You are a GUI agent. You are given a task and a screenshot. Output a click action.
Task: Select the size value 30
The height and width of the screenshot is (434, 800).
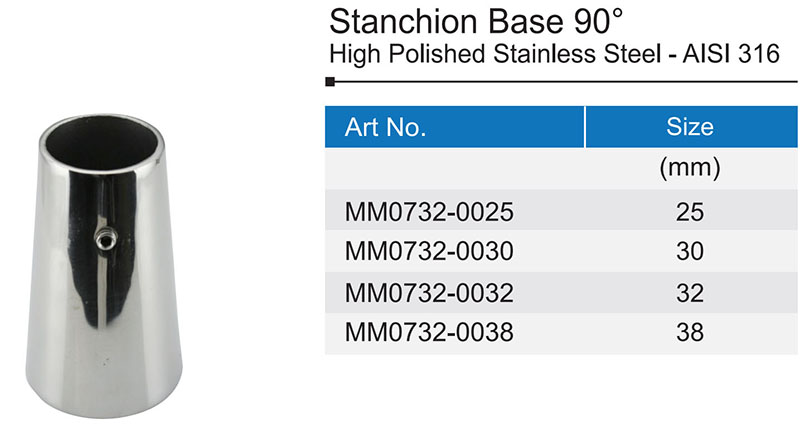[690, 252]
